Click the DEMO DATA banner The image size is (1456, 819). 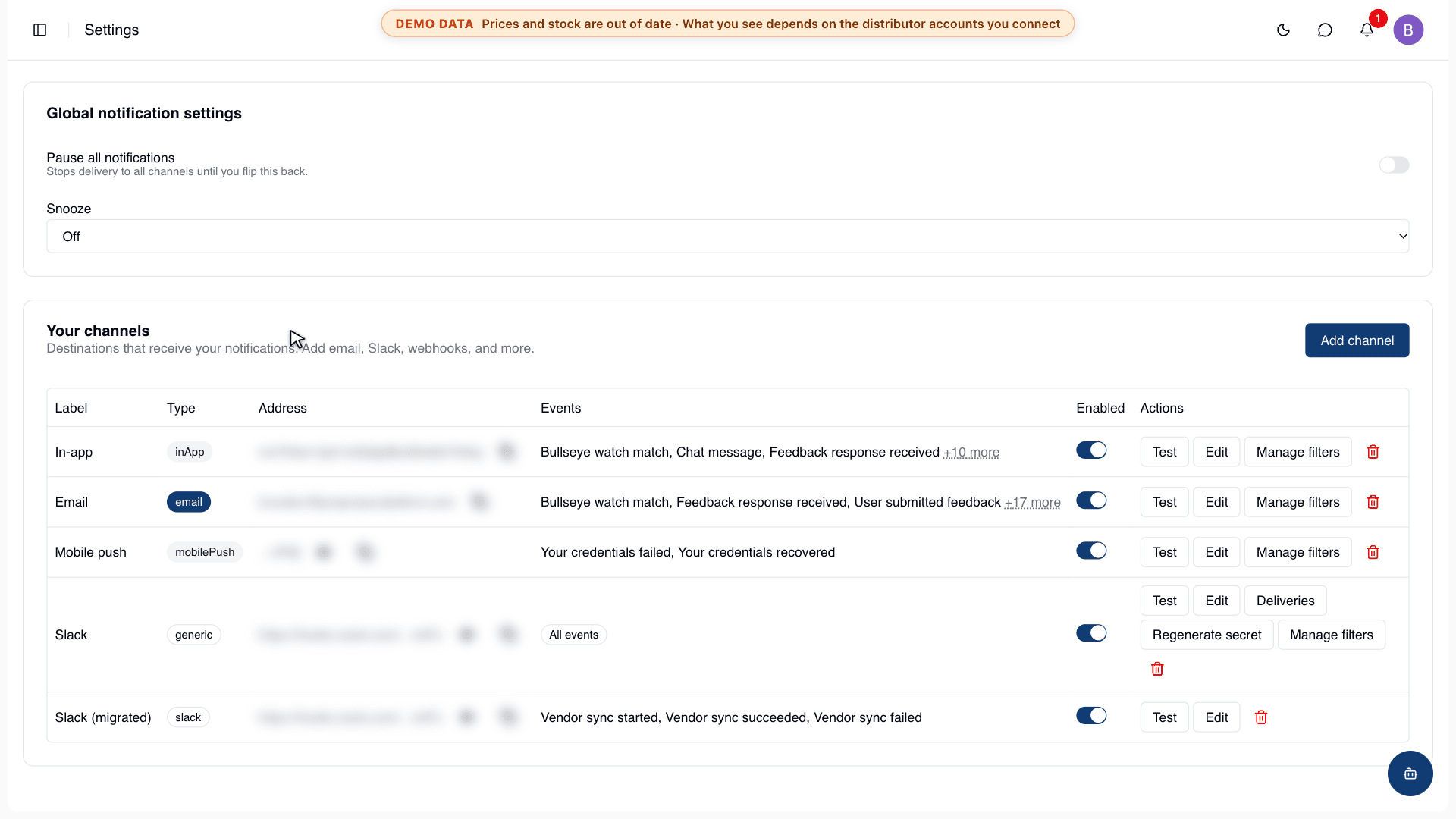[727, 24]
